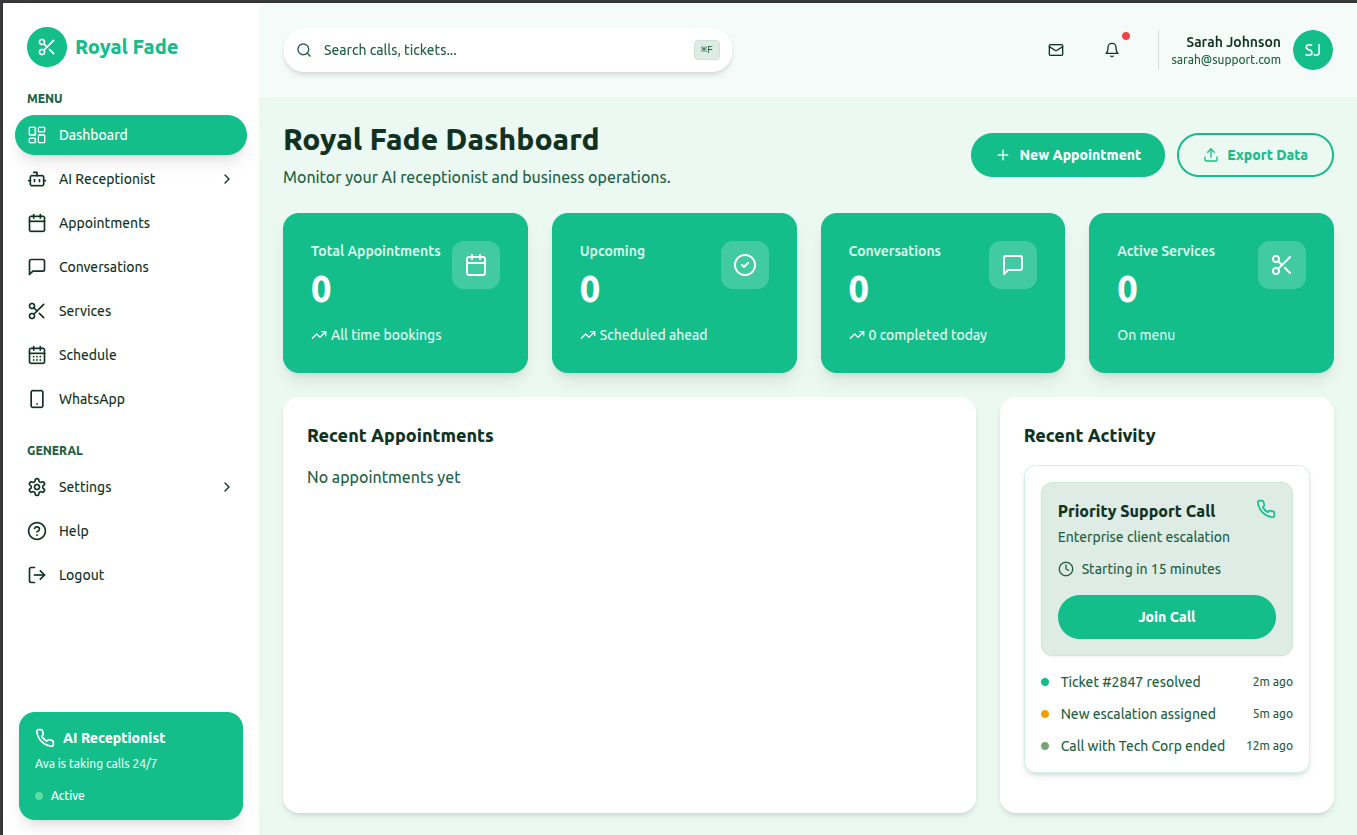Screen dimensions: 1357x835
Task: Click the SJ user avatar
Action: (x=1312, y=50)
